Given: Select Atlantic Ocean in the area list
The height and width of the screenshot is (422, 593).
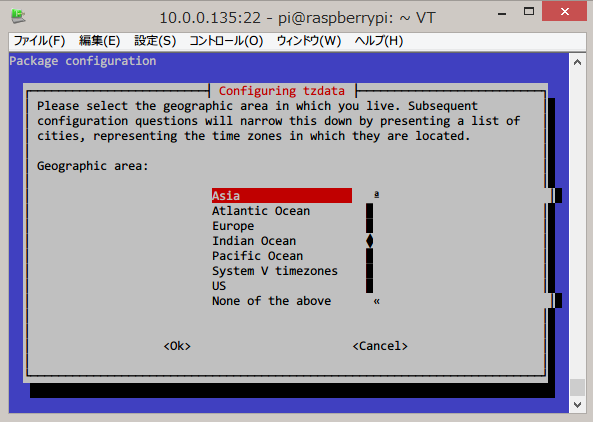Looking at the screenshot, I should click(261, 211).
